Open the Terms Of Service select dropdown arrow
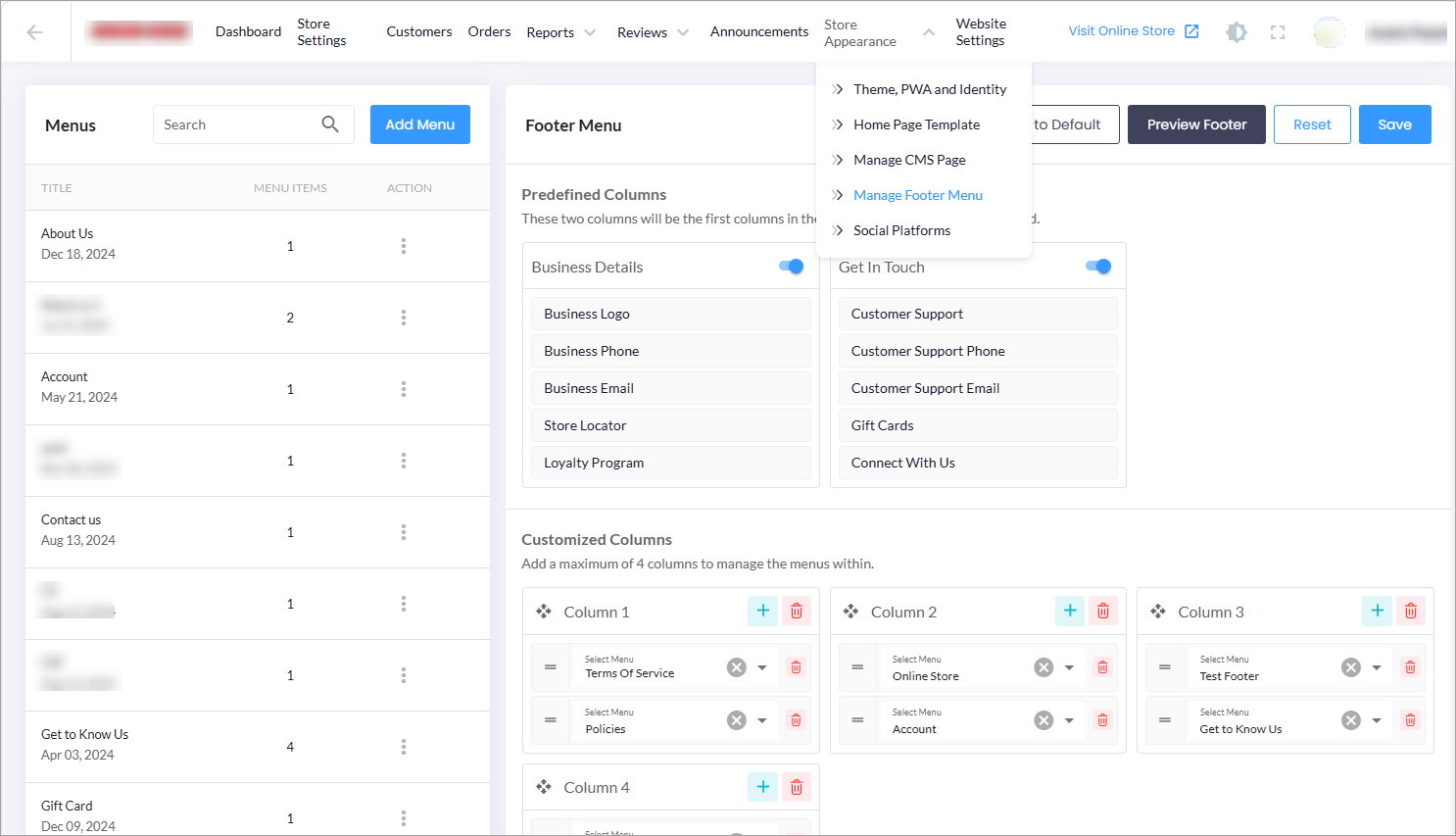 tap(762, 667)
